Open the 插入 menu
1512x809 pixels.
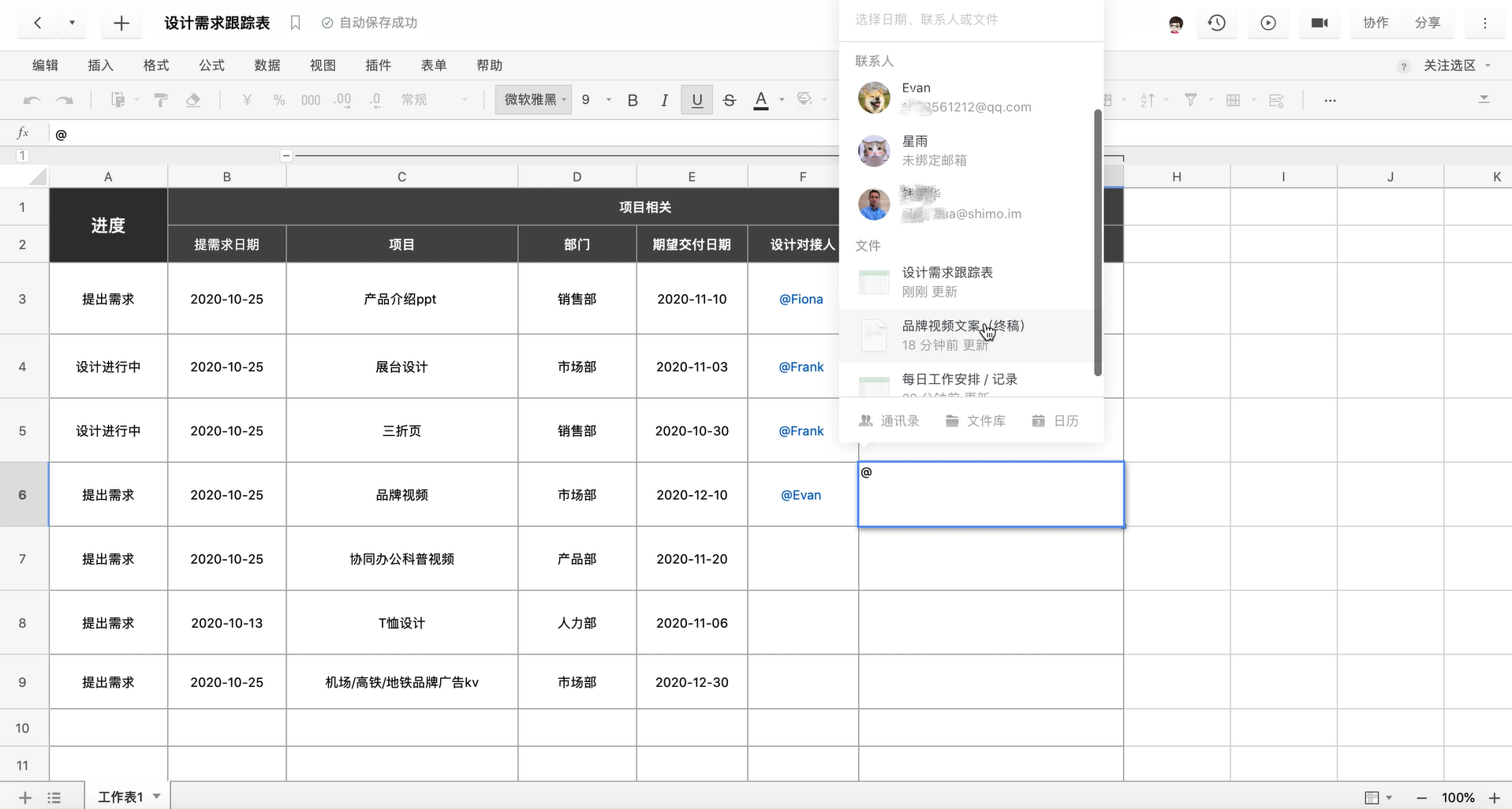[100, 65]
